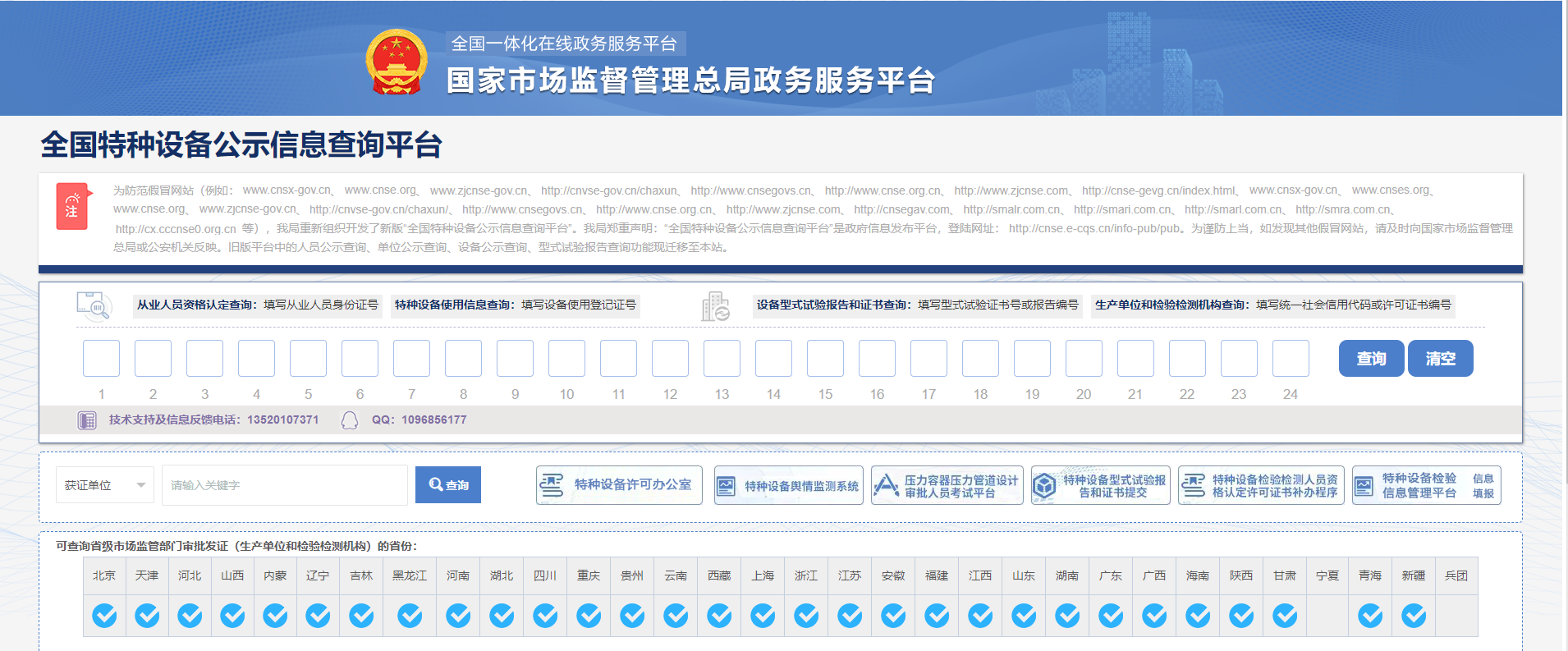The width and height of the screenshot is (1568, 651).
Task: Open 特种设备许可办公室 link
Action: [x=619, y=485]
